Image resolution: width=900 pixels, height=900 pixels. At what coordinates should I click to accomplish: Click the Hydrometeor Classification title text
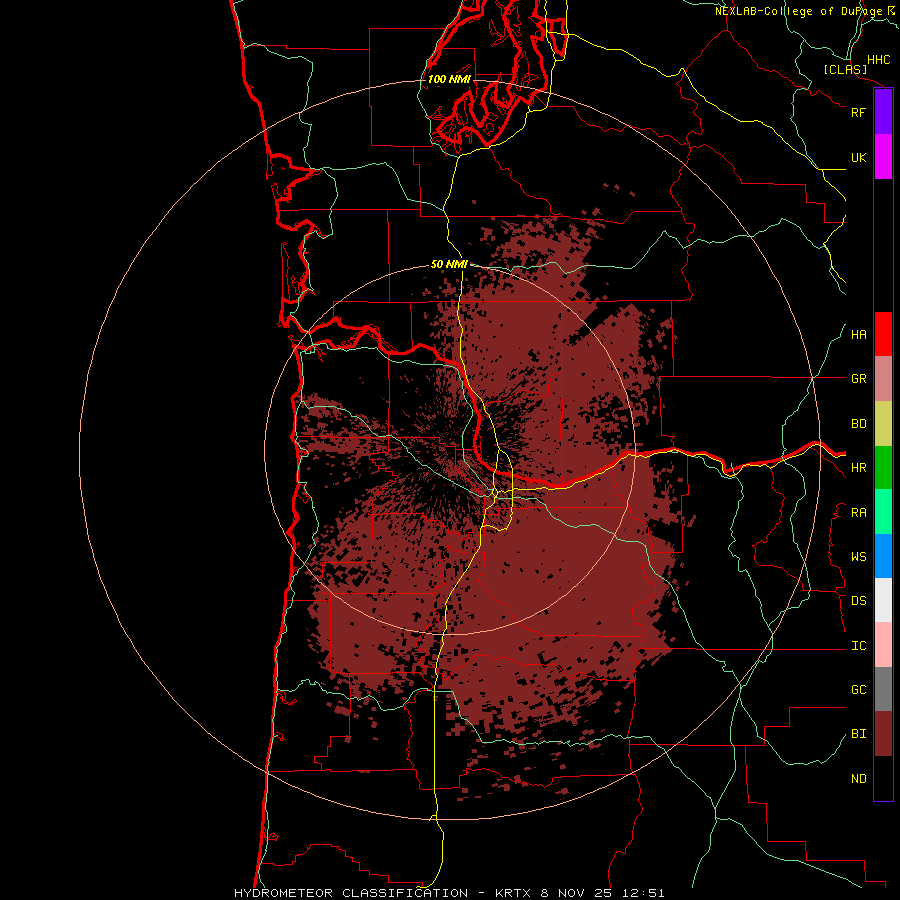coord(351,893)
